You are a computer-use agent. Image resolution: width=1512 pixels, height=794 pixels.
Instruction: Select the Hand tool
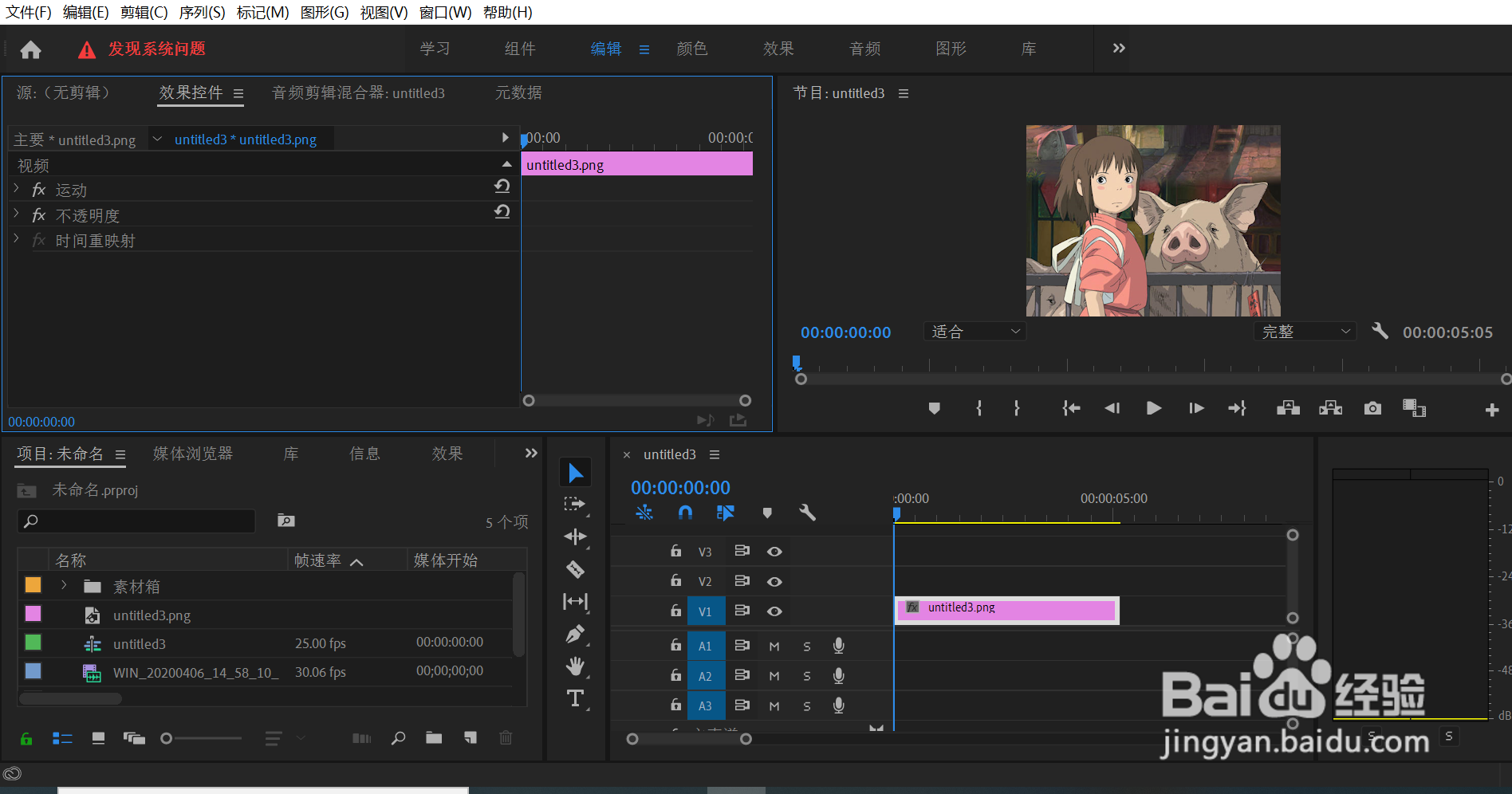click(x=575, y=666)
